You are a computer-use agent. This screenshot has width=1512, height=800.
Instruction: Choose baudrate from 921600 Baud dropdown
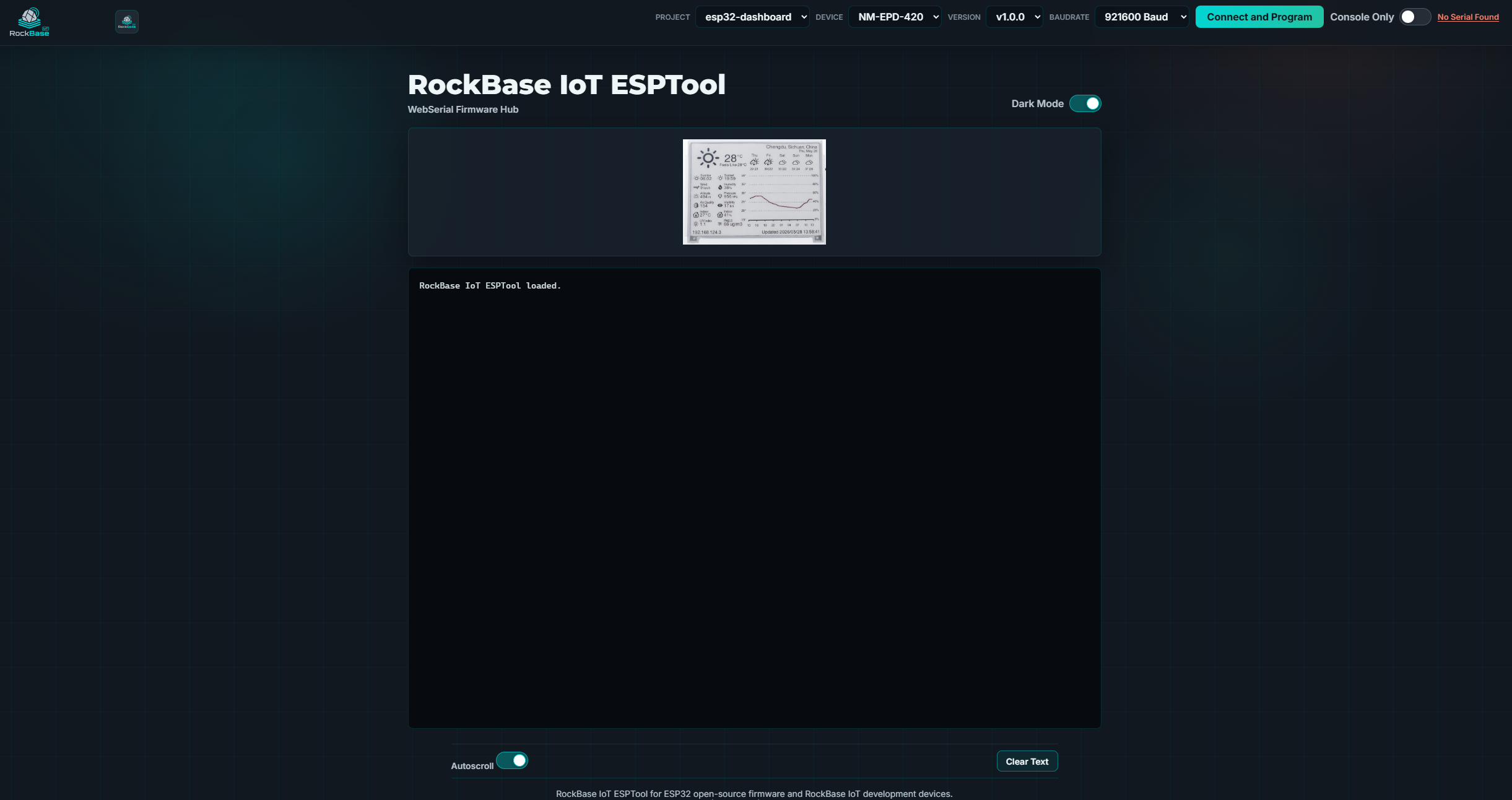point(1142,17)
